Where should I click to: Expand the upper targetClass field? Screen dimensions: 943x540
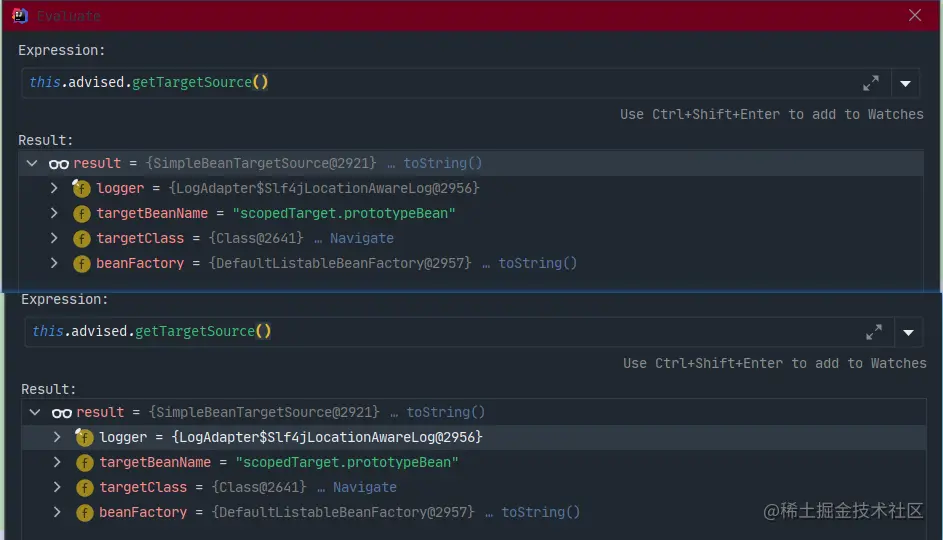click(x=54, y=238)
